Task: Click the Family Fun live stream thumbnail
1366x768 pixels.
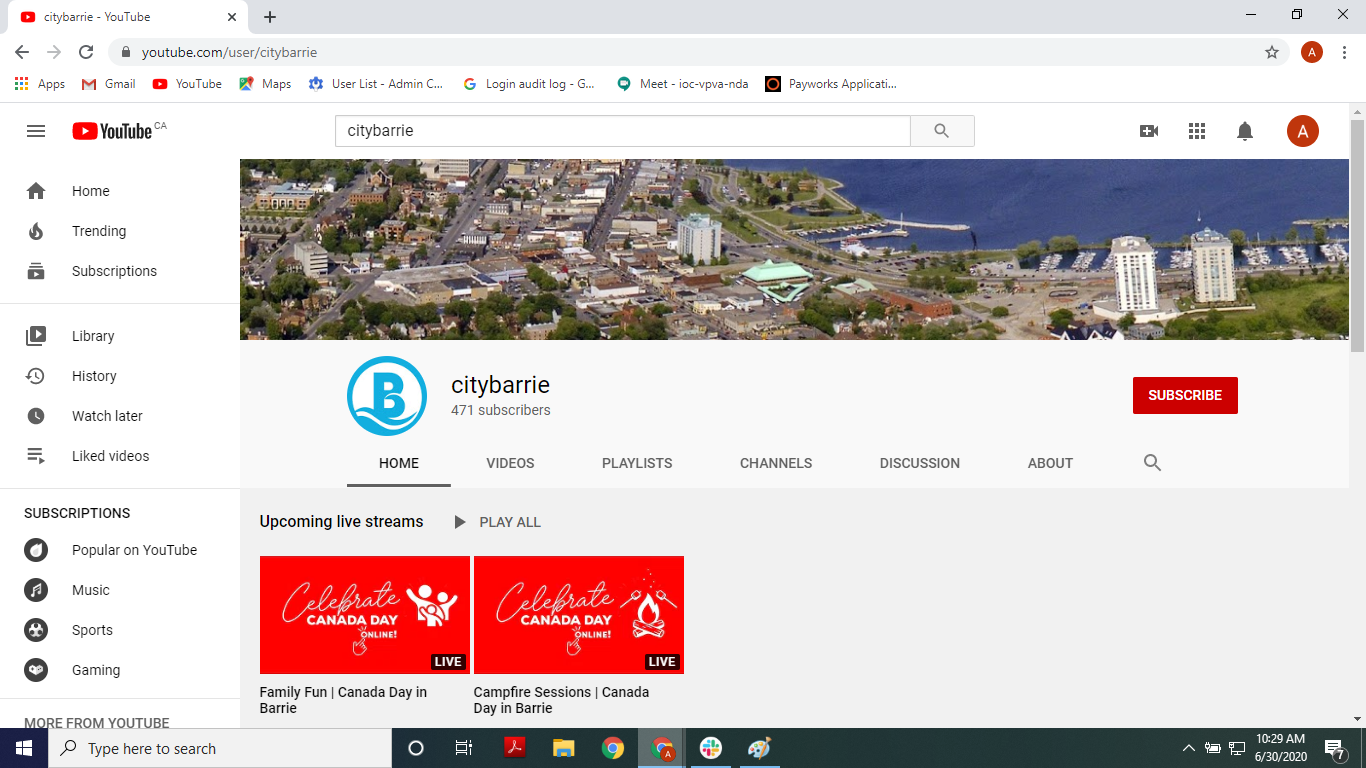Action: point(365,615)
